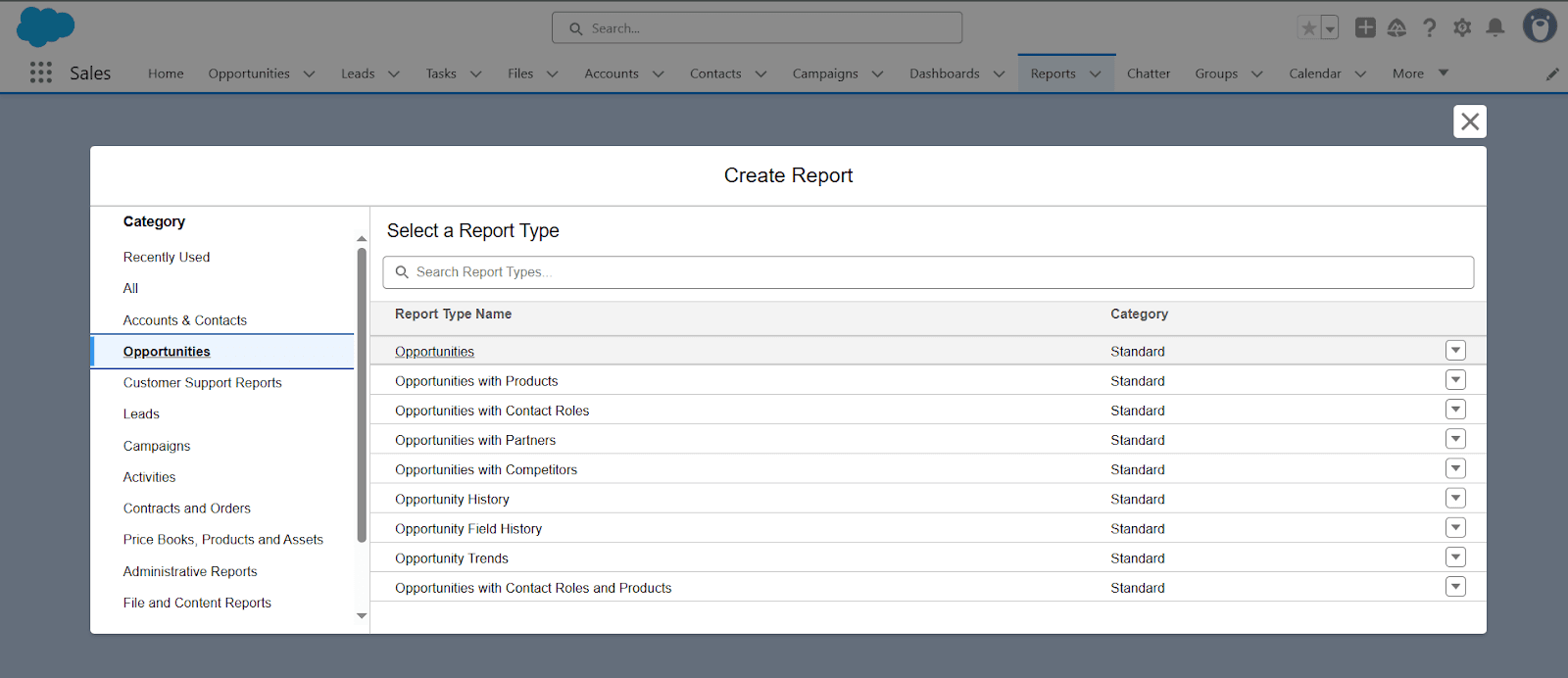Open row actions for Opportunity Trends

pyautogui.click(x=1455, y=557)
